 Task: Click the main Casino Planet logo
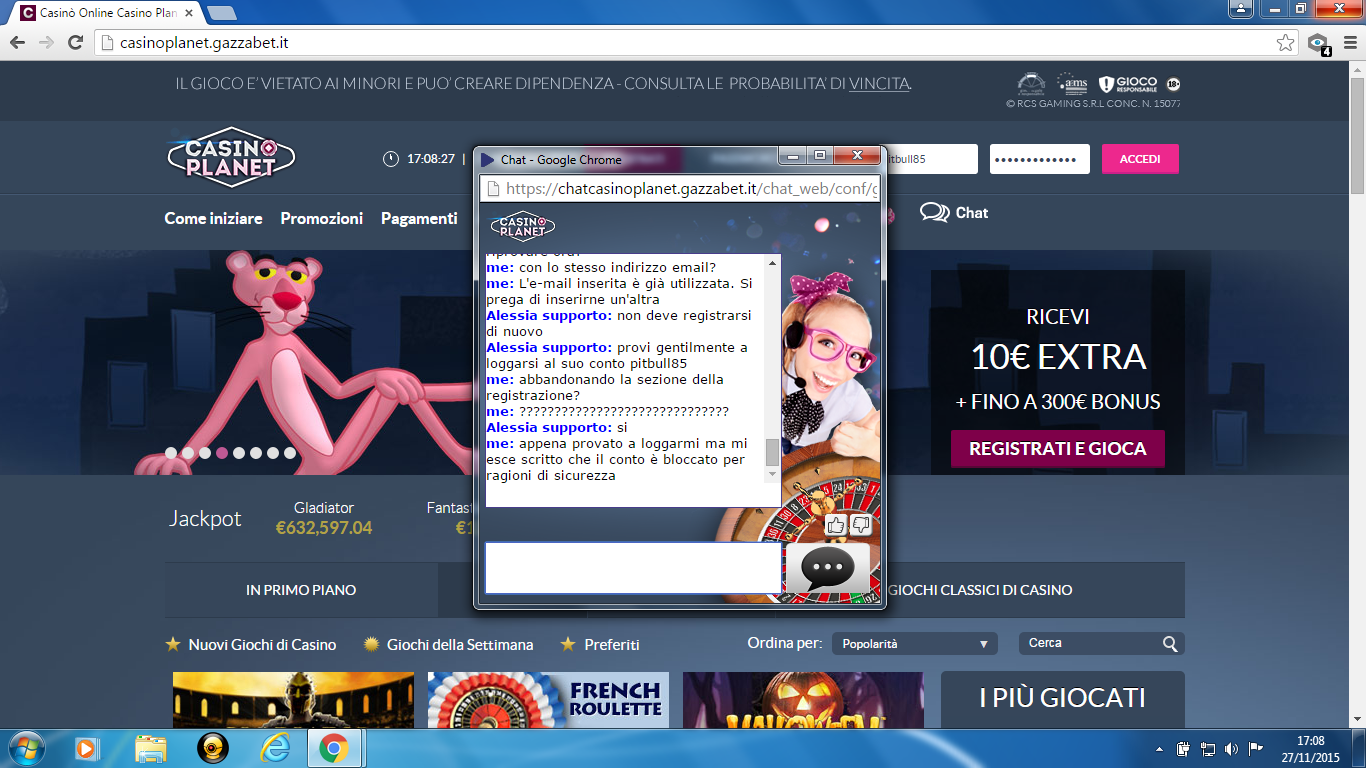click(x=231, y=158)
